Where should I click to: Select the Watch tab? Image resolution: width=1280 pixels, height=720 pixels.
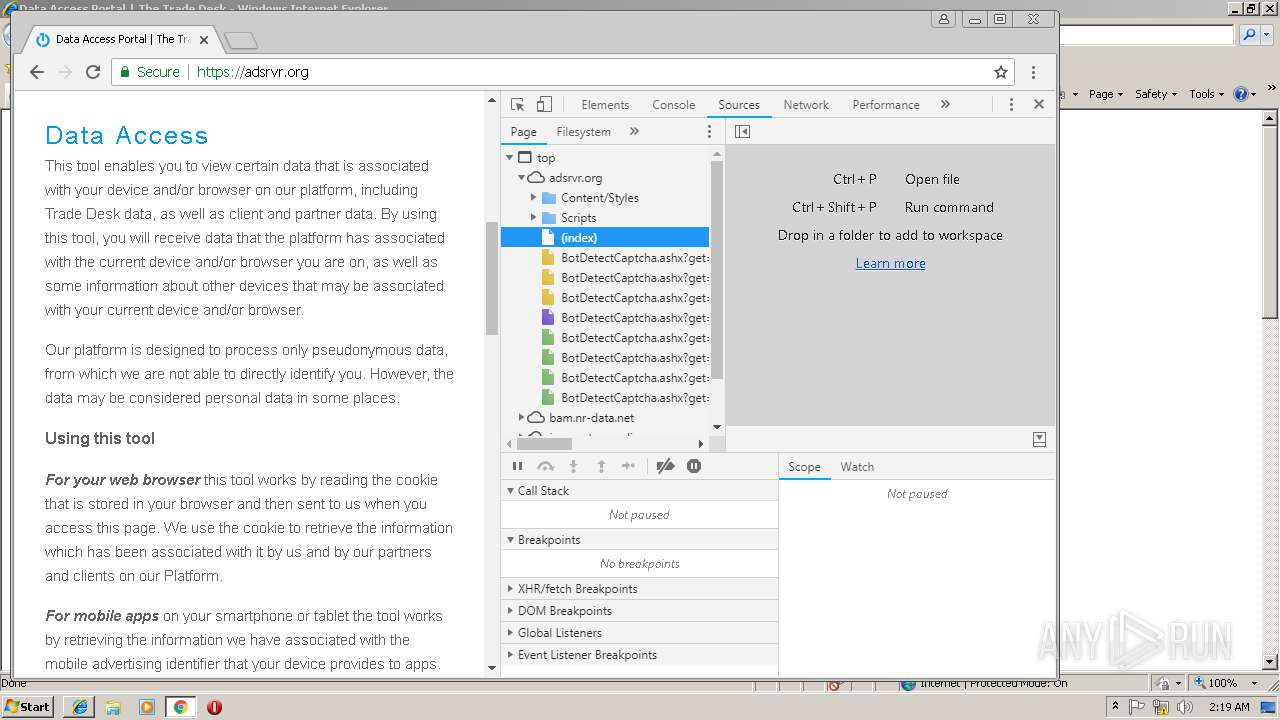click(x=857, y=467)
